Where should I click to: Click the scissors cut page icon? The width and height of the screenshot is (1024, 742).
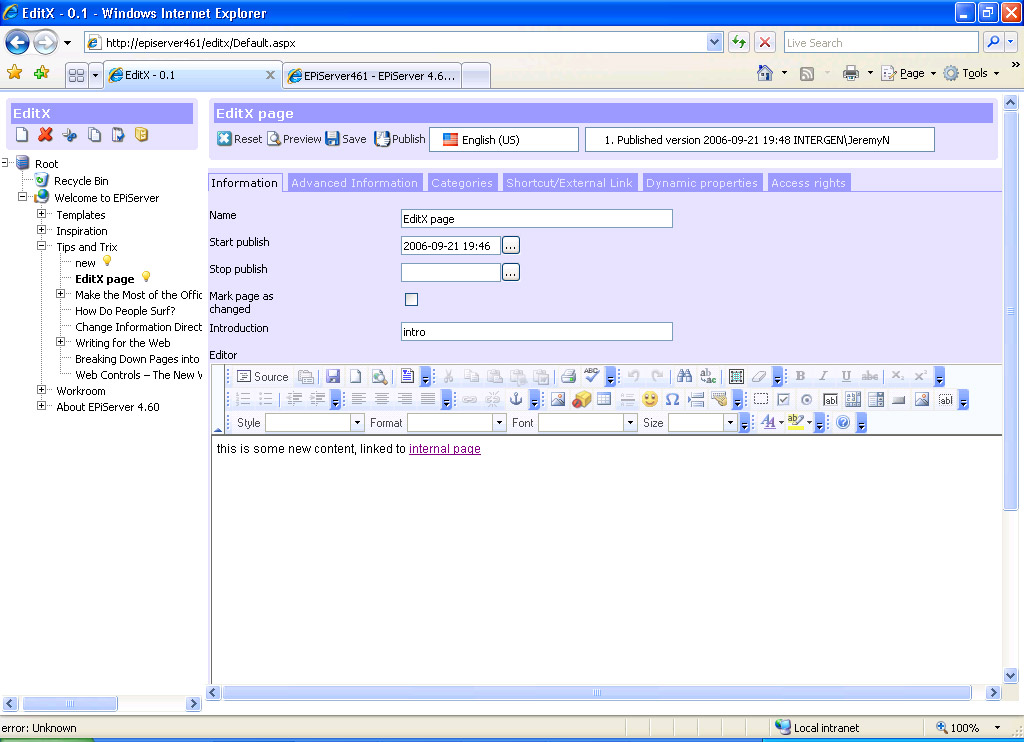69,135
